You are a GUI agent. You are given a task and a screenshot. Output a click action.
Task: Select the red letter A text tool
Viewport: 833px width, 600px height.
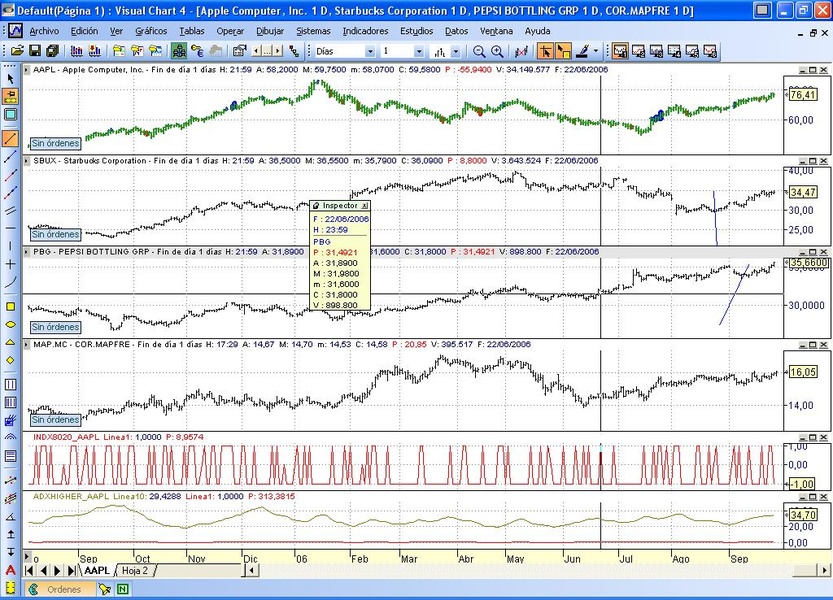pos(10,570)
